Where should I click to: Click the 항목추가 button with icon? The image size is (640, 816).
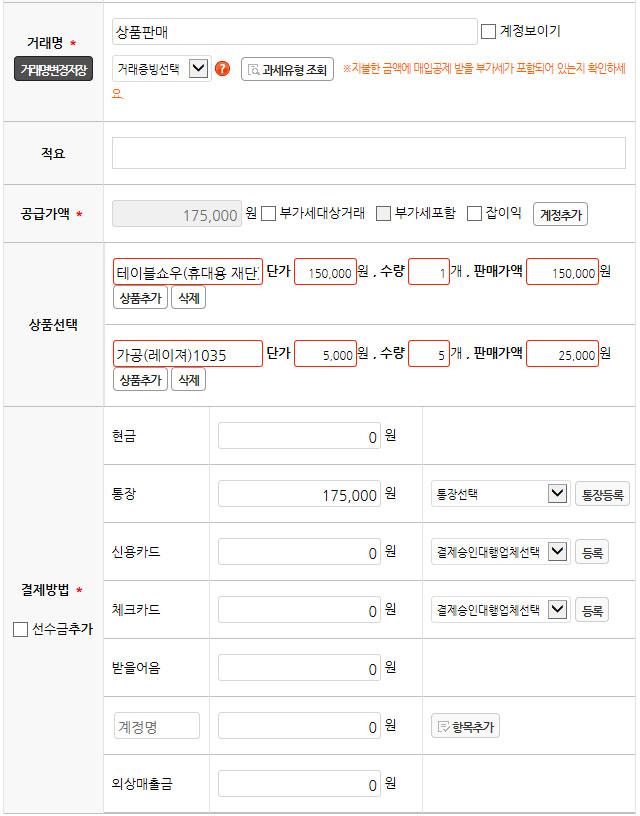(465, 726)
